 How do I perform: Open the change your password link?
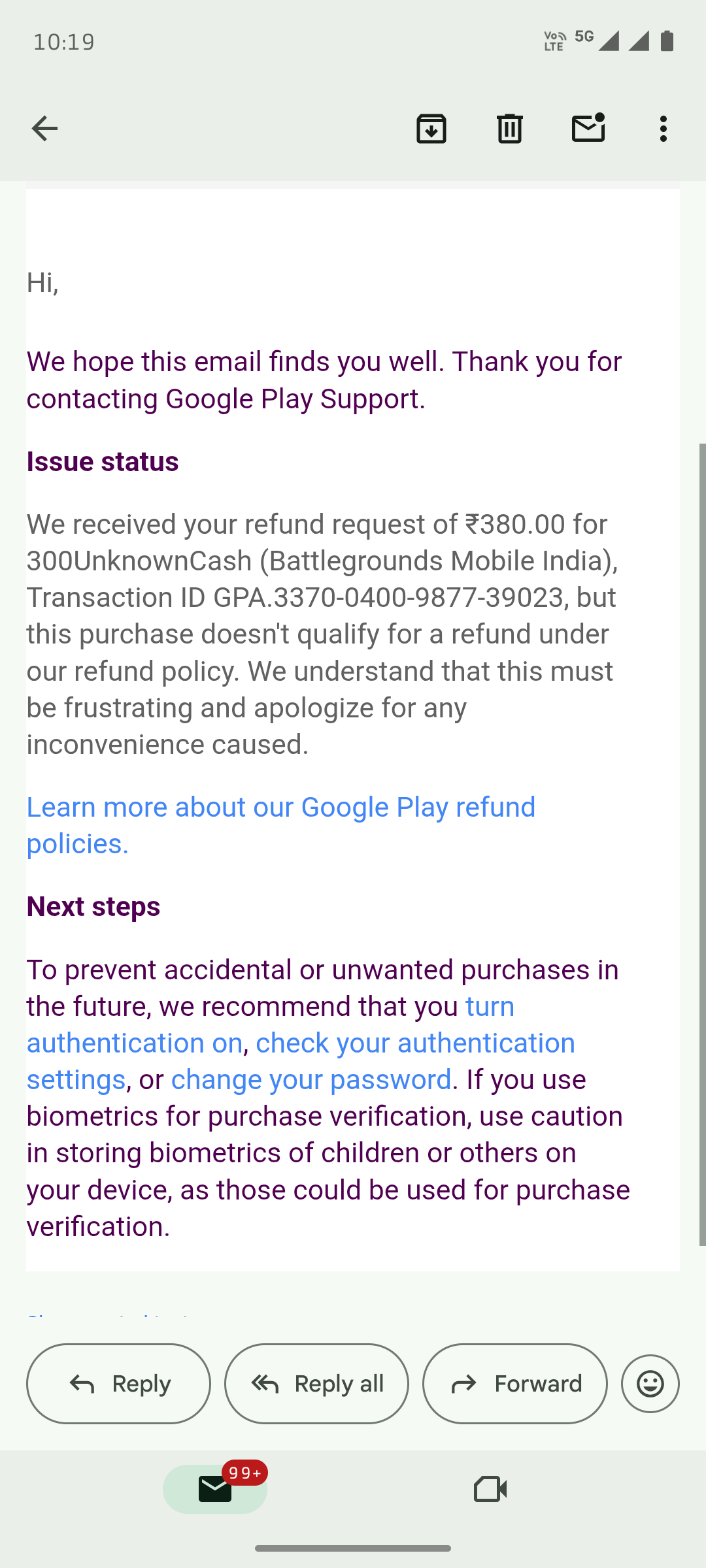coord(311,1080)
